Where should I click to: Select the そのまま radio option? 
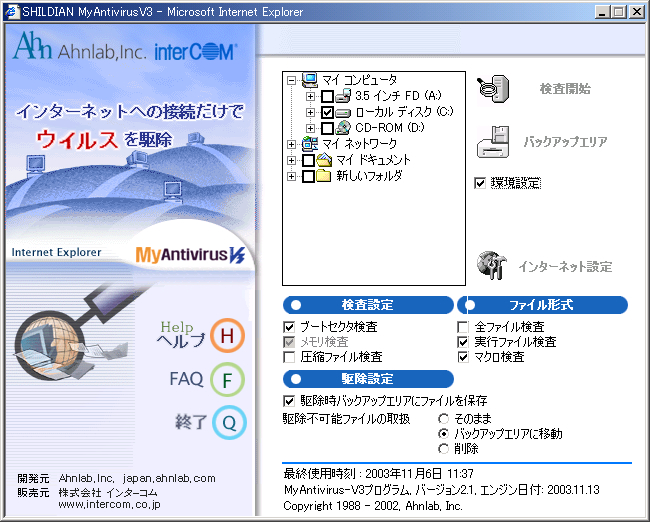click(444, 418)
